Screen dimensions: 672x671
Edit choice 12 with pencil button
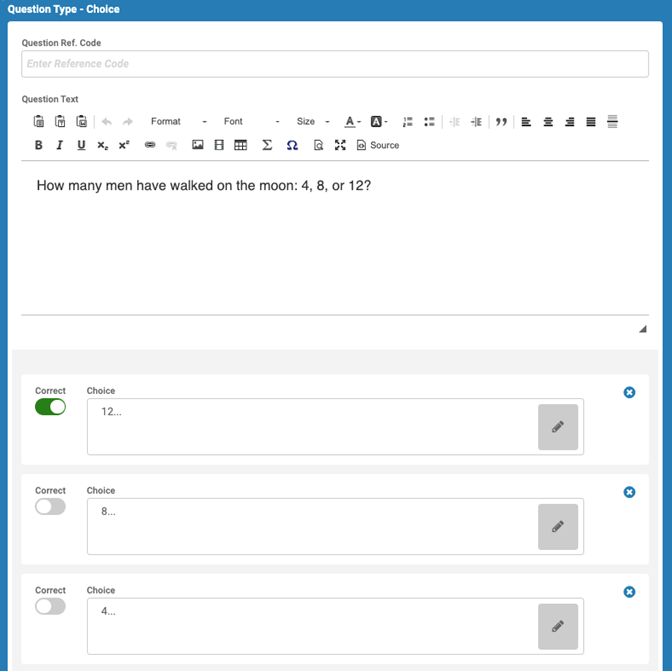tap(558, 427)
